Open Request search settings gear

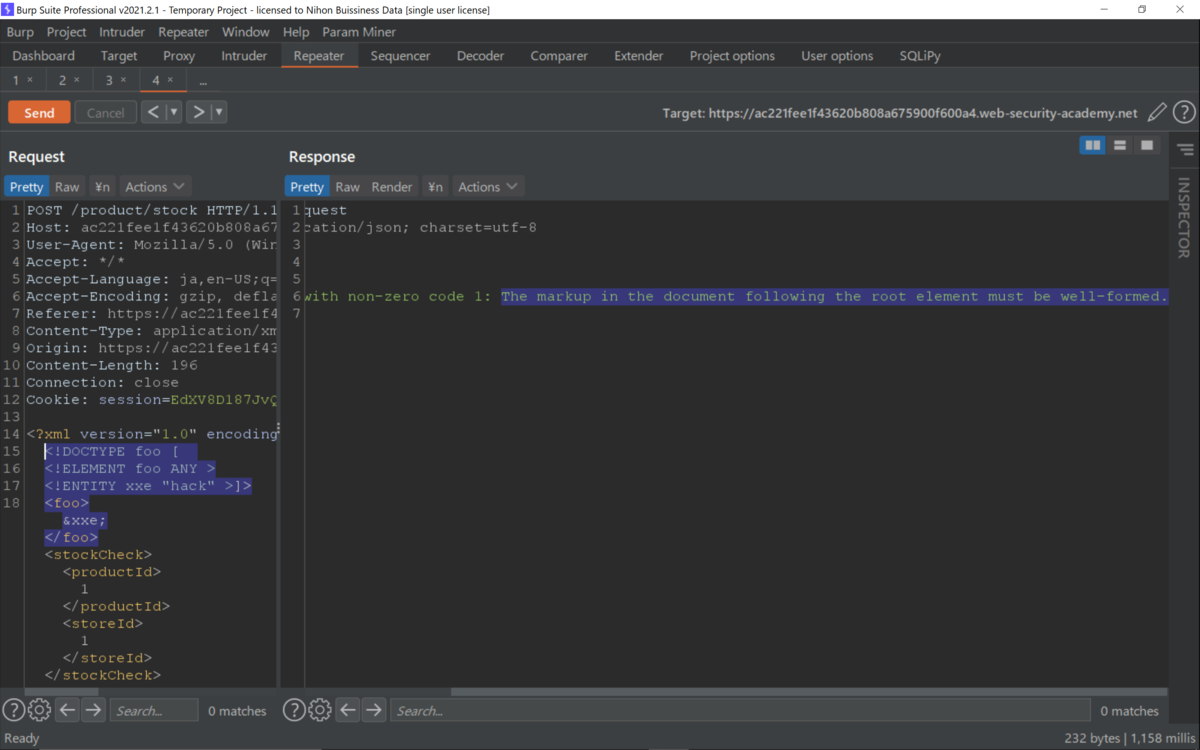tap(39, 710)
